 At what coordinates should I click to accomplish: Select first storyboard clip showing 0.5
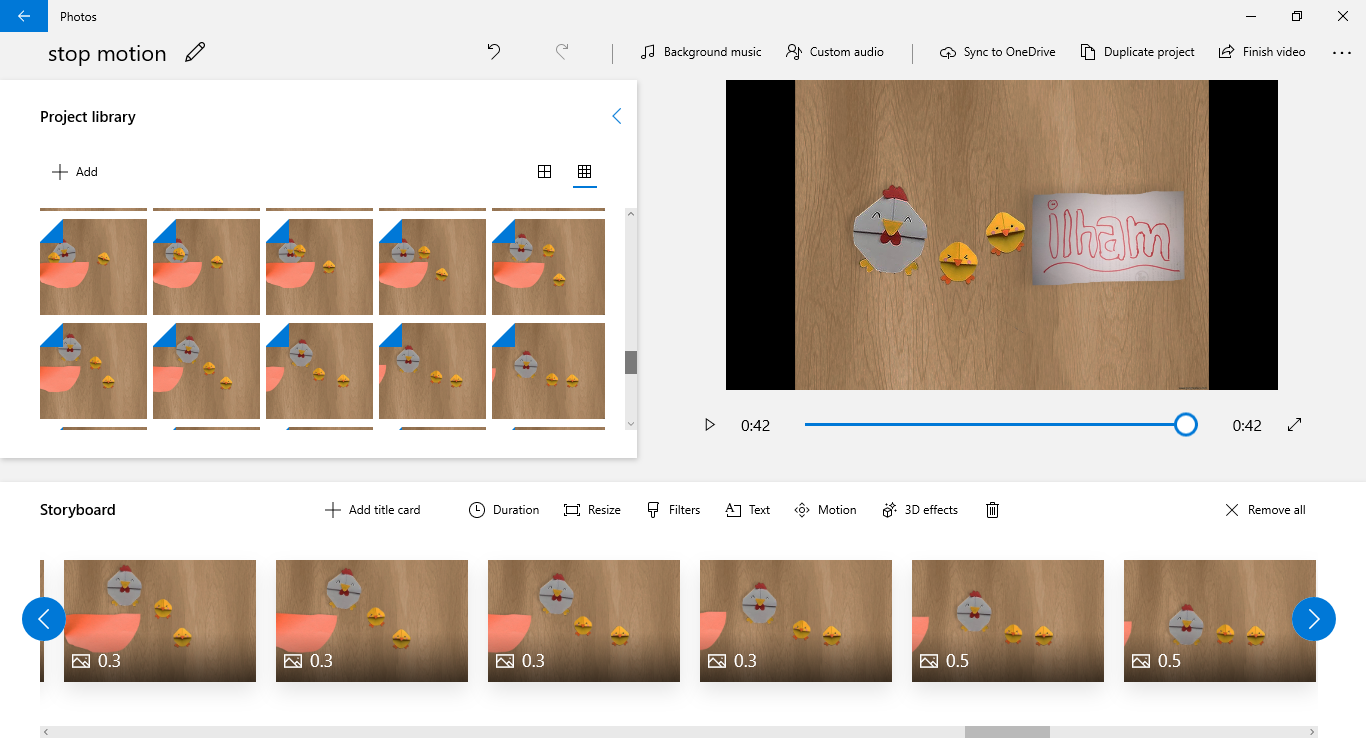tap(1008, 621)
